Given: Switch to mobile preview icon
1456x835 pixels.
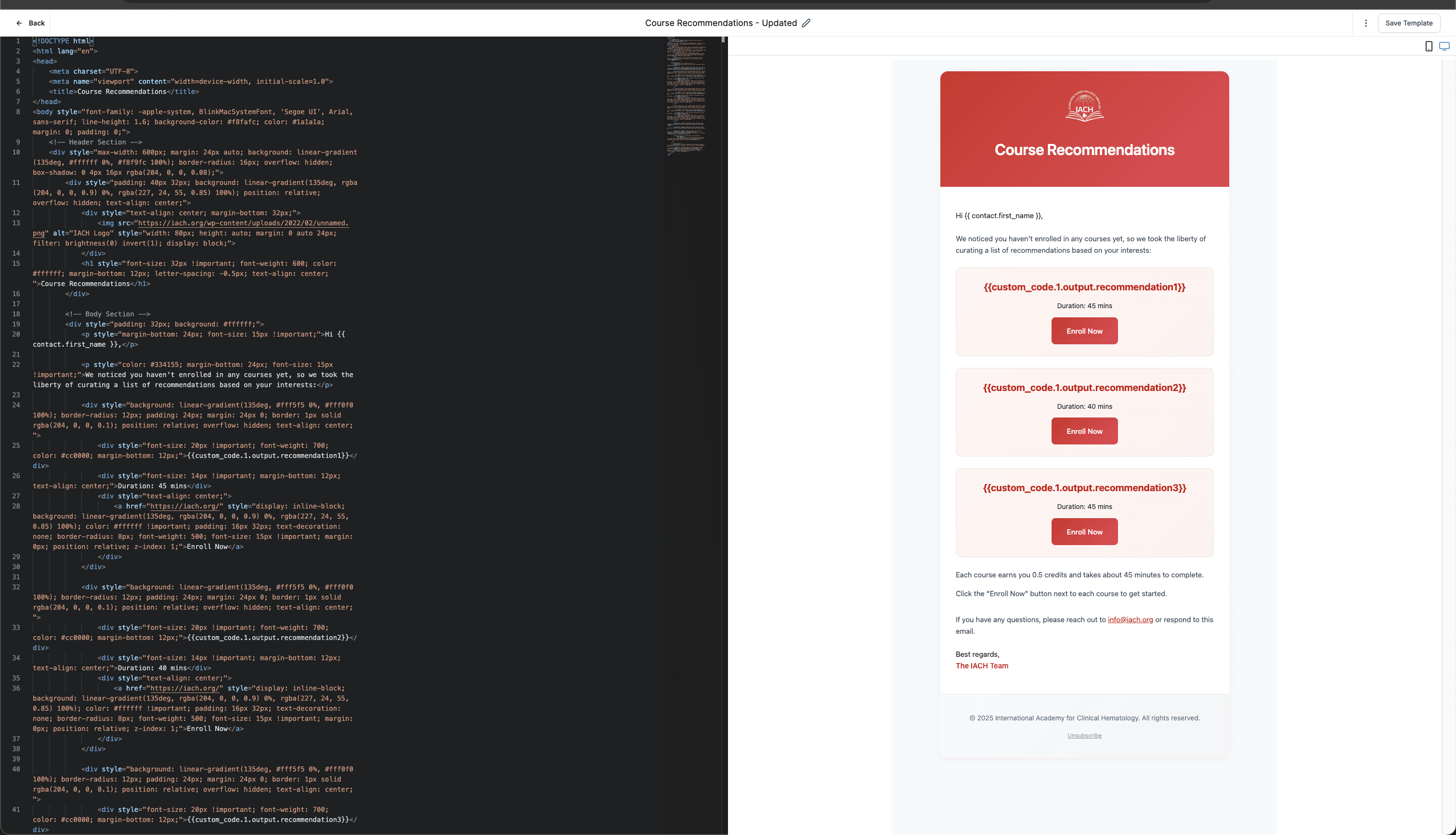Looking at the screenshot, I should click(x=1429, y=46).
